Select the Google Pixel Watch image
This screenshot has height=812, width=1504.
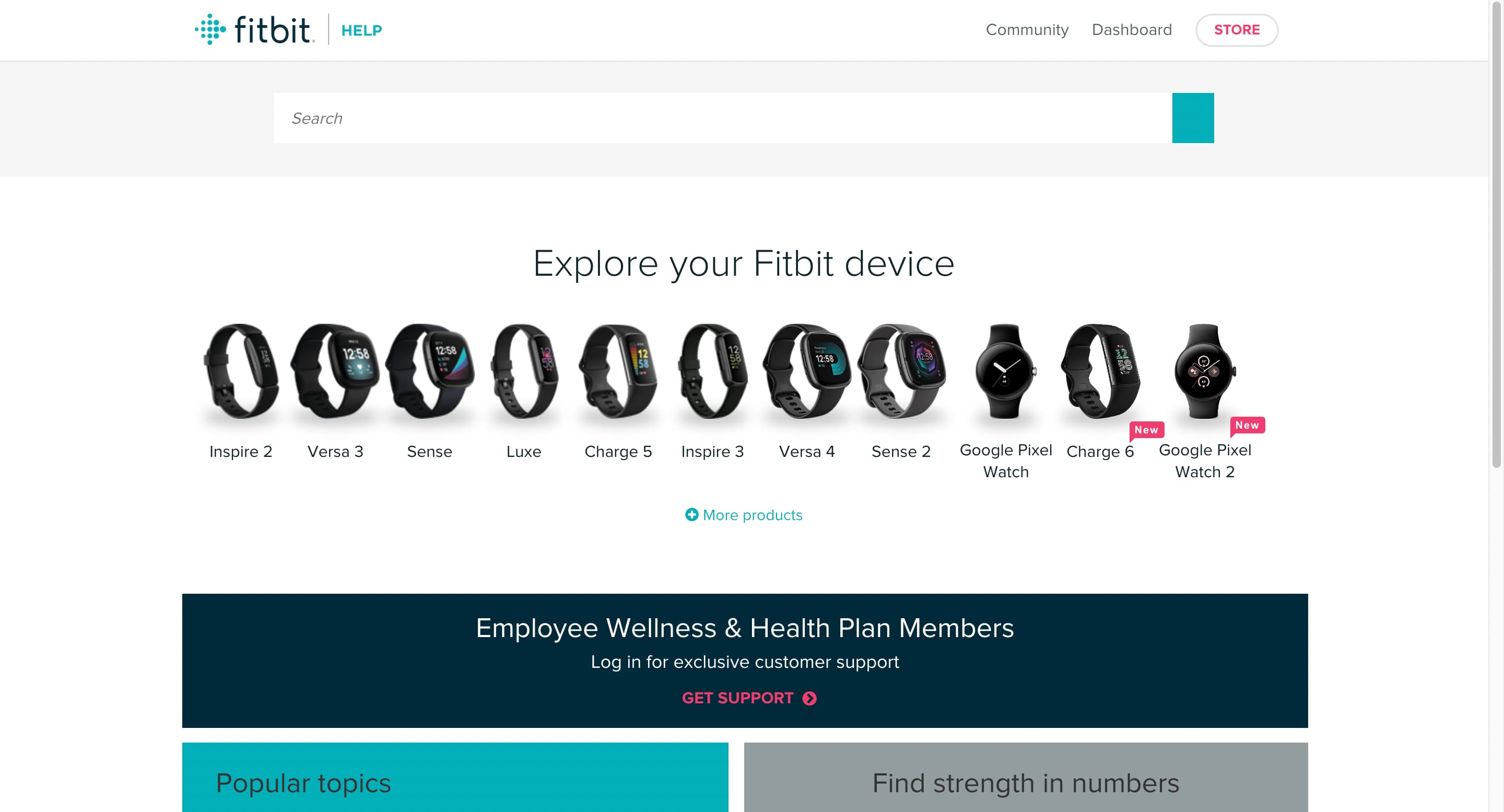click(1005, 371)
